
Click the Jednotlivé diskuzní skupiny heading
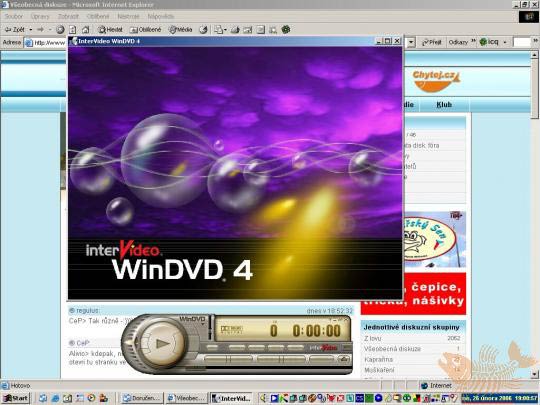coord(412,327)
